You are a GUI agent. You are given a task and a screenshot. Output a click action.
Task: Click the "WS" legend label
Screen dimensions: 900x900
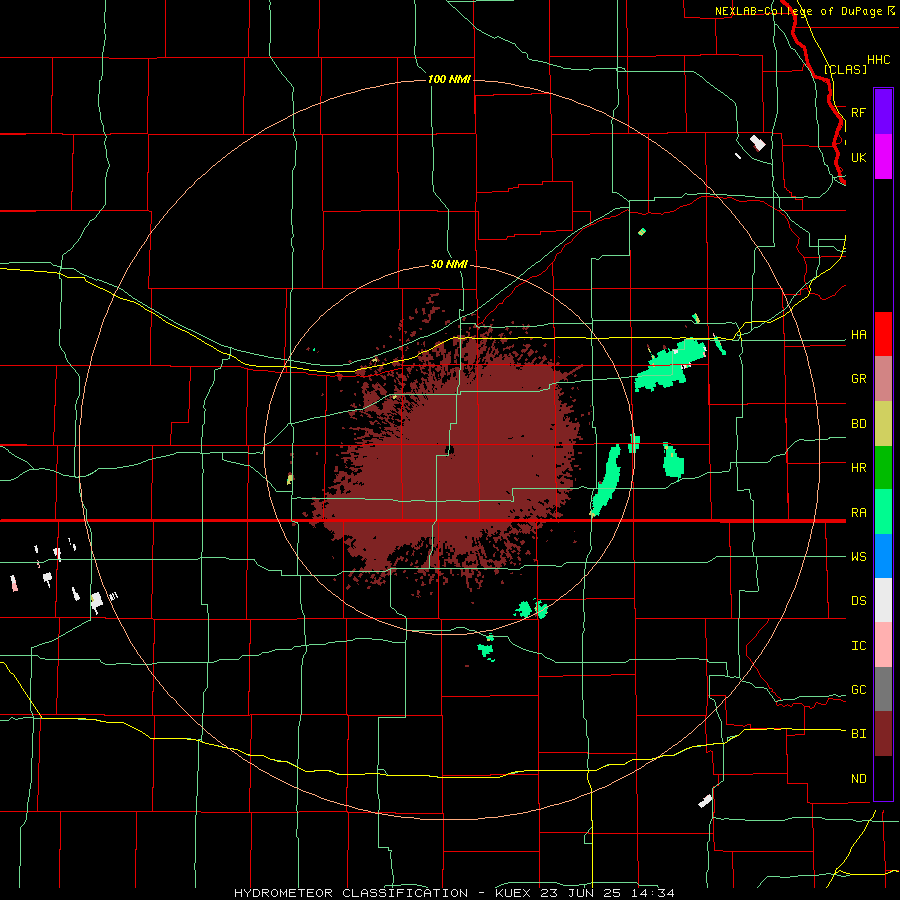click(858, 557)
